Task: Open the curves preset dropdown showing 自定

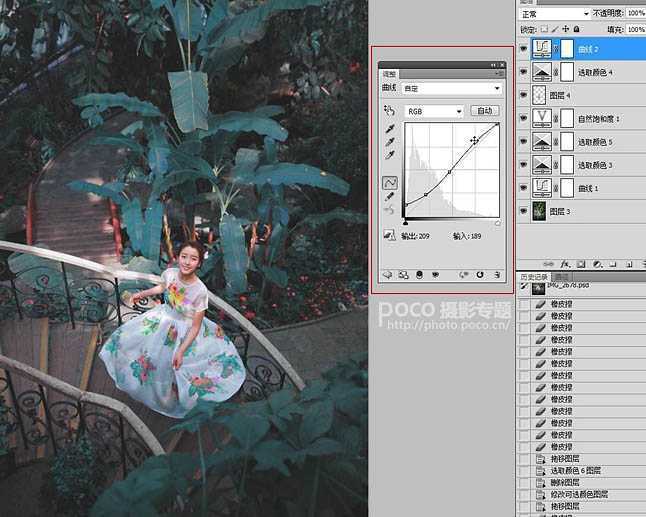Action: click(452, 89)
